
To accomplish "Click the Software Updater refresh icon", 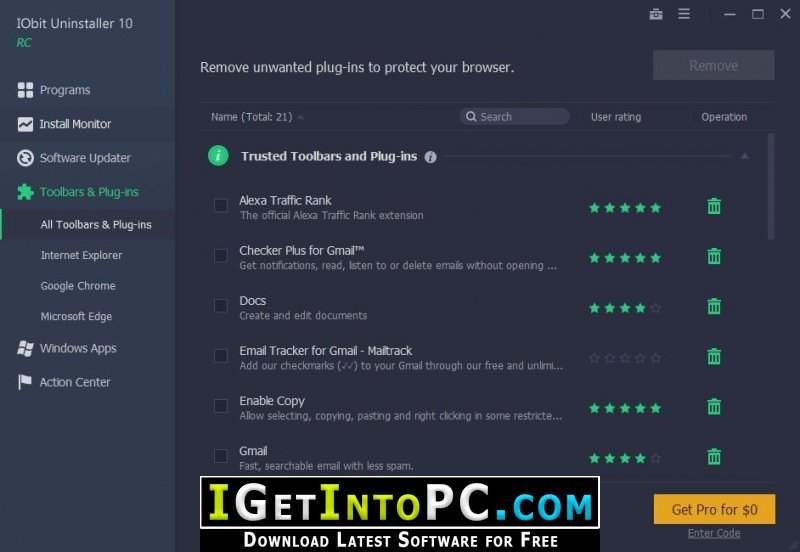I will tap(25, 158).
